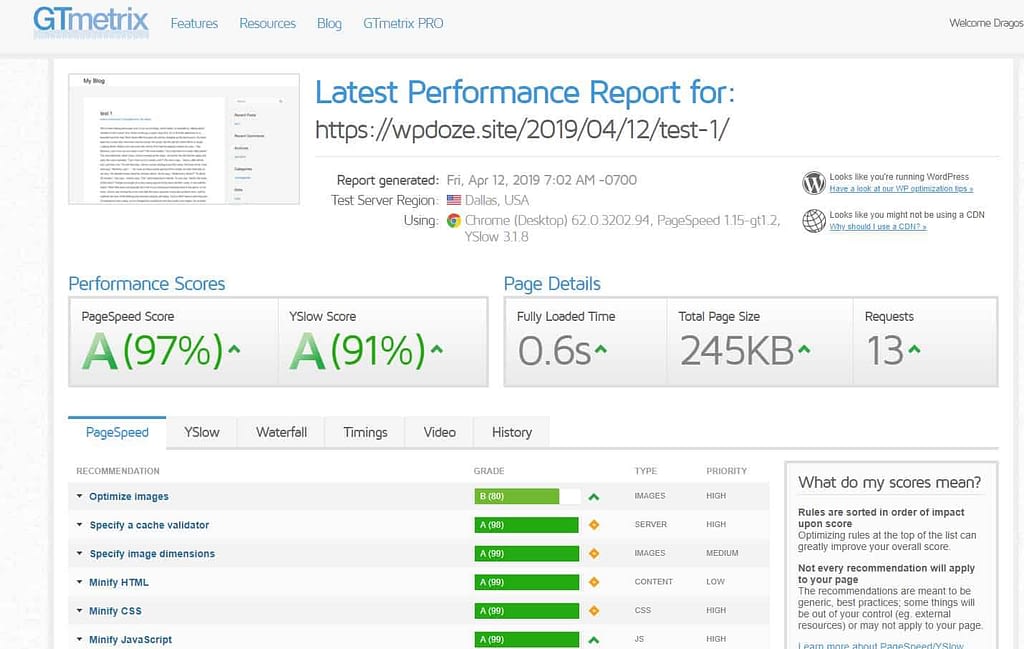Click A (99) bar for Specify image dimensions
The width and height of the screenshot is (1024, 649).
(527, 554)
